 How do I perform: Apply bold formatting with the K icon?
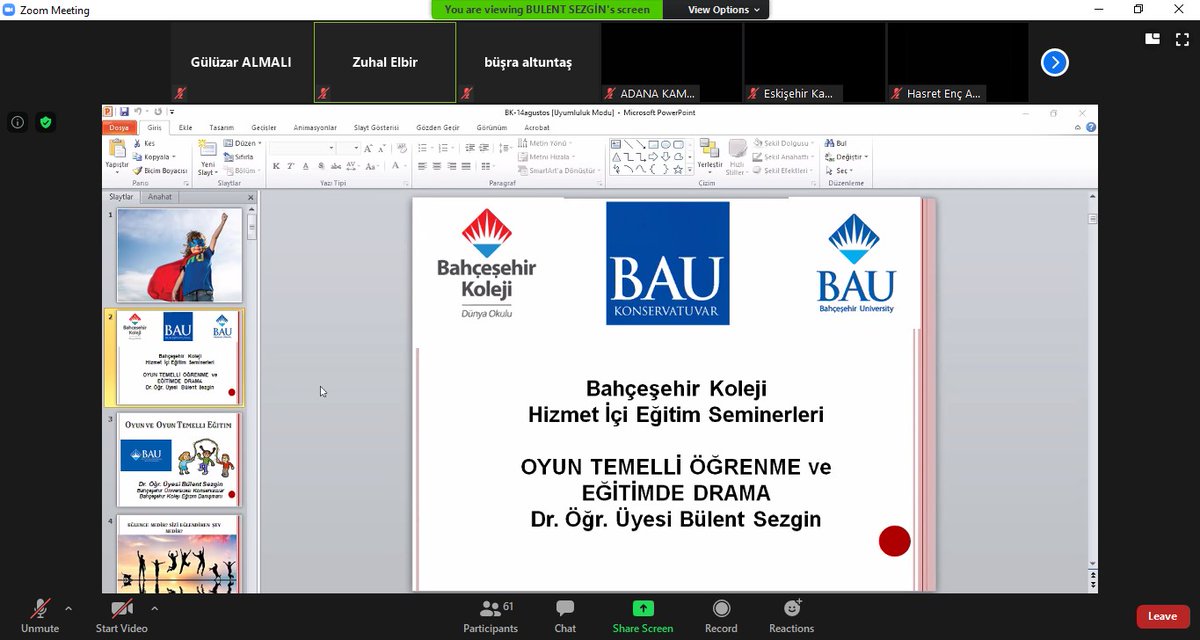276,166
